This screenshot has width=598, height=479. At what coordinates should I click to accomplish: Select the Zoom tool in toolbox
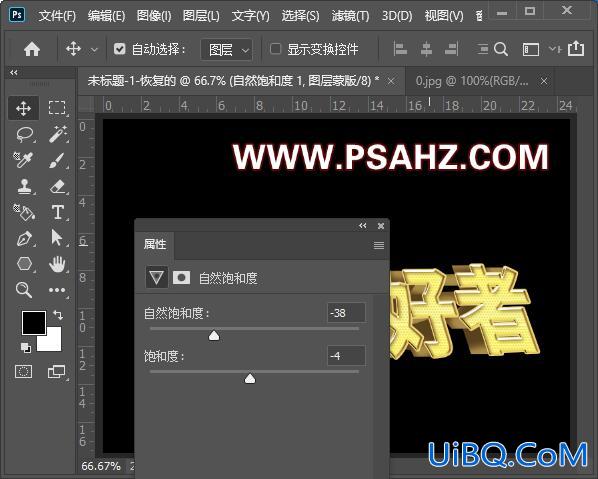click(x=24, y=290)
